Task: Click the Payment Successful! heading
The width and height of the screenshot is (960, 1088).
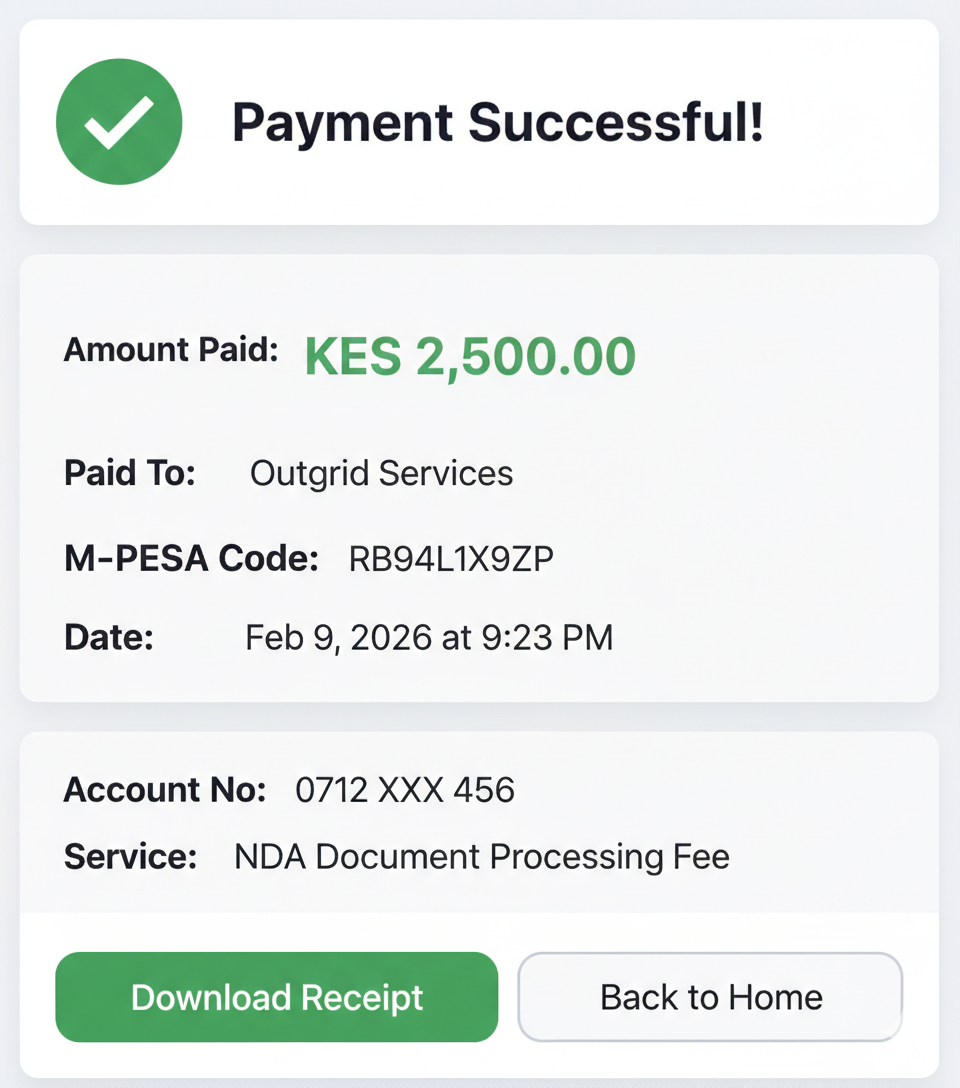Action: (x=498, y=123)
